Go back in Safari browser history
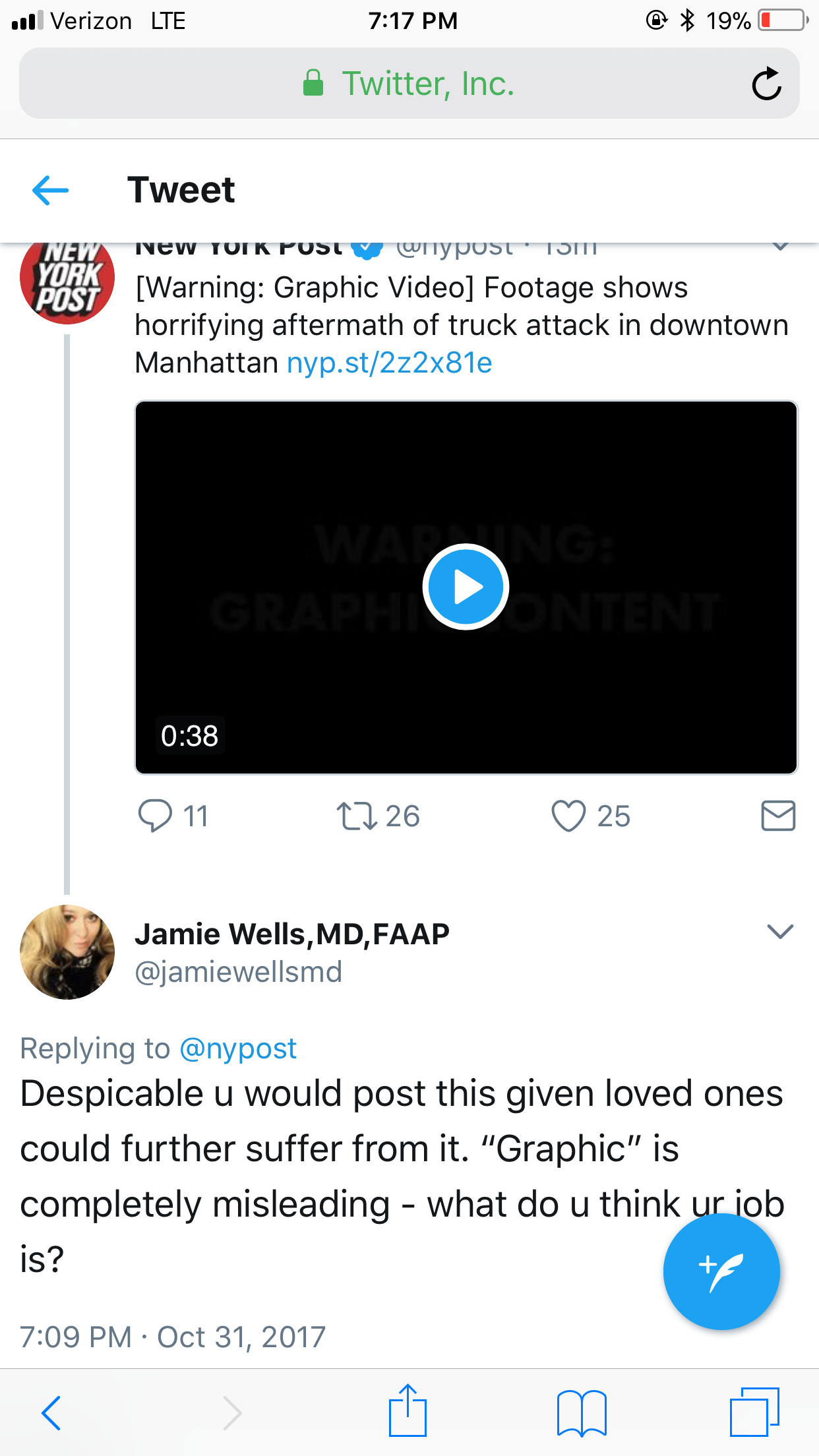Viewport: 819px width, 1456px height. tap(51, 1412)
